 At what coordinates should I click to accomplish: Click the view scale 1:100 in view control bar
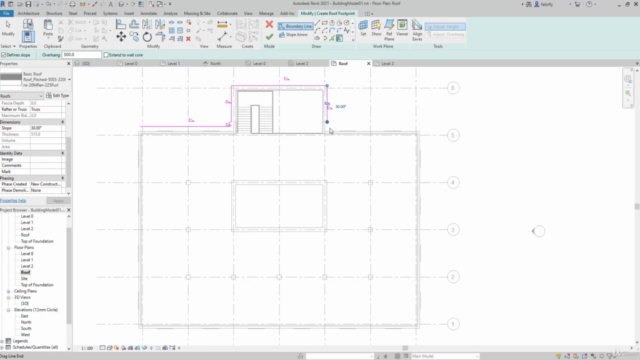(x=87, y=348)
